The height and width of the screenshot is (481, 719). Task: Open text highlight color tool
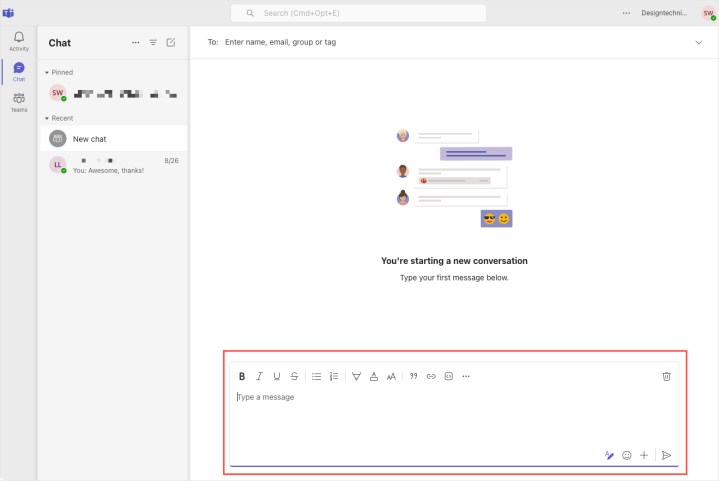pos(356,376)
